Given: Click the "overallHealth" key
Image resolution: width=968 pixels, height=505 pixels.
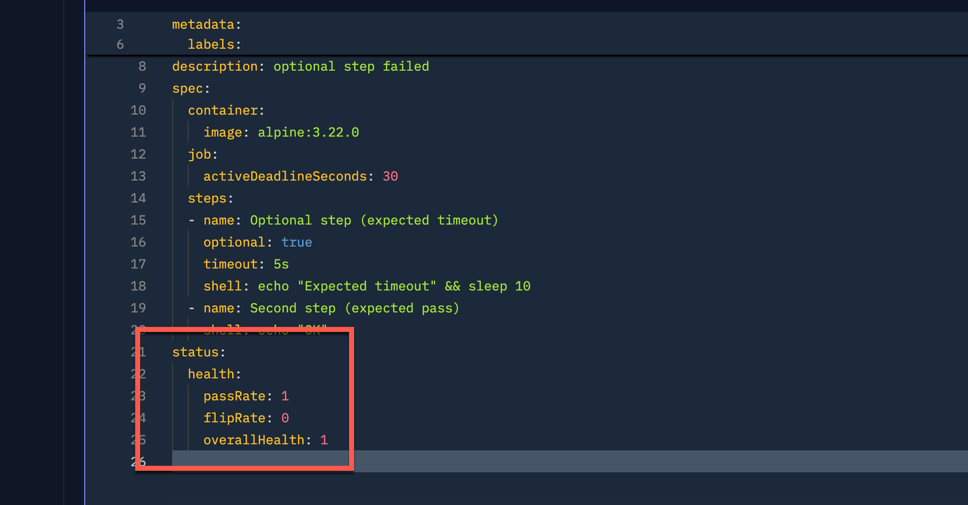Looking at the screenshot, I should tap(254, 440).
